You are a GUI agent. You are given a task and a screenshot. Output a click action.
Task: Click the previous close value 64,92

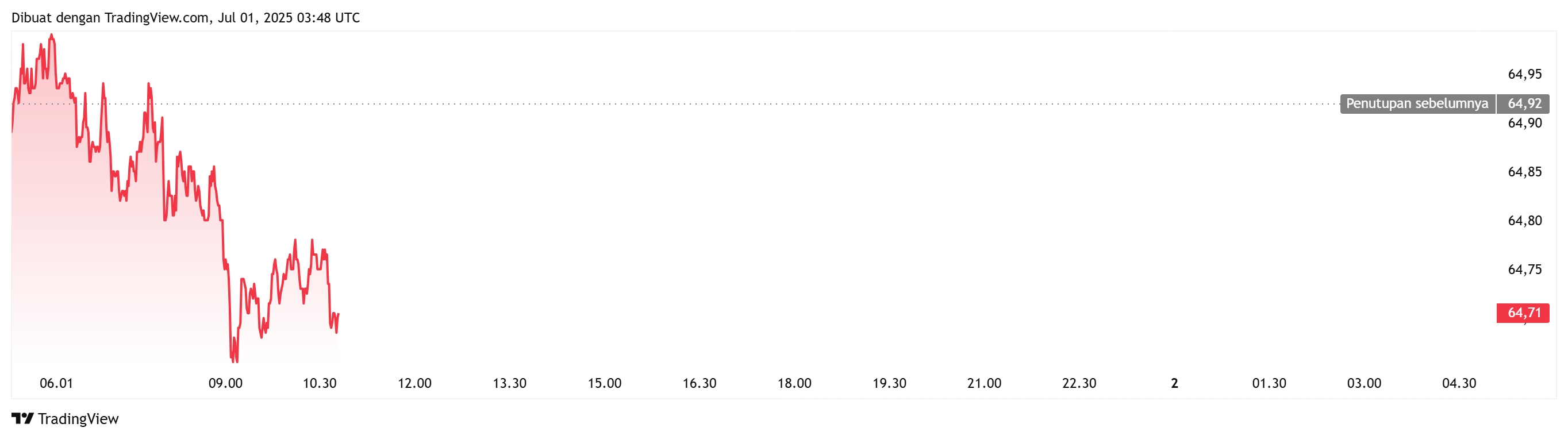pyautogui.click(x=1524, y=103)
